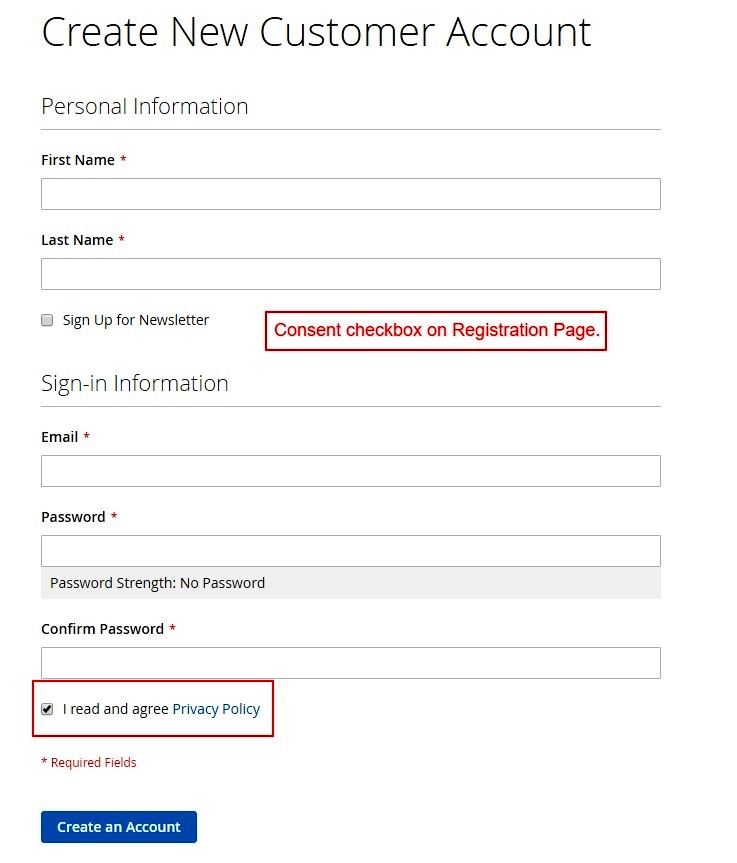The height and width of the screenshot is (863, 737).
Task: Enable the Sign Up for Newsletter checkbox
Action: pyautogui.click(x=46, y=319)
